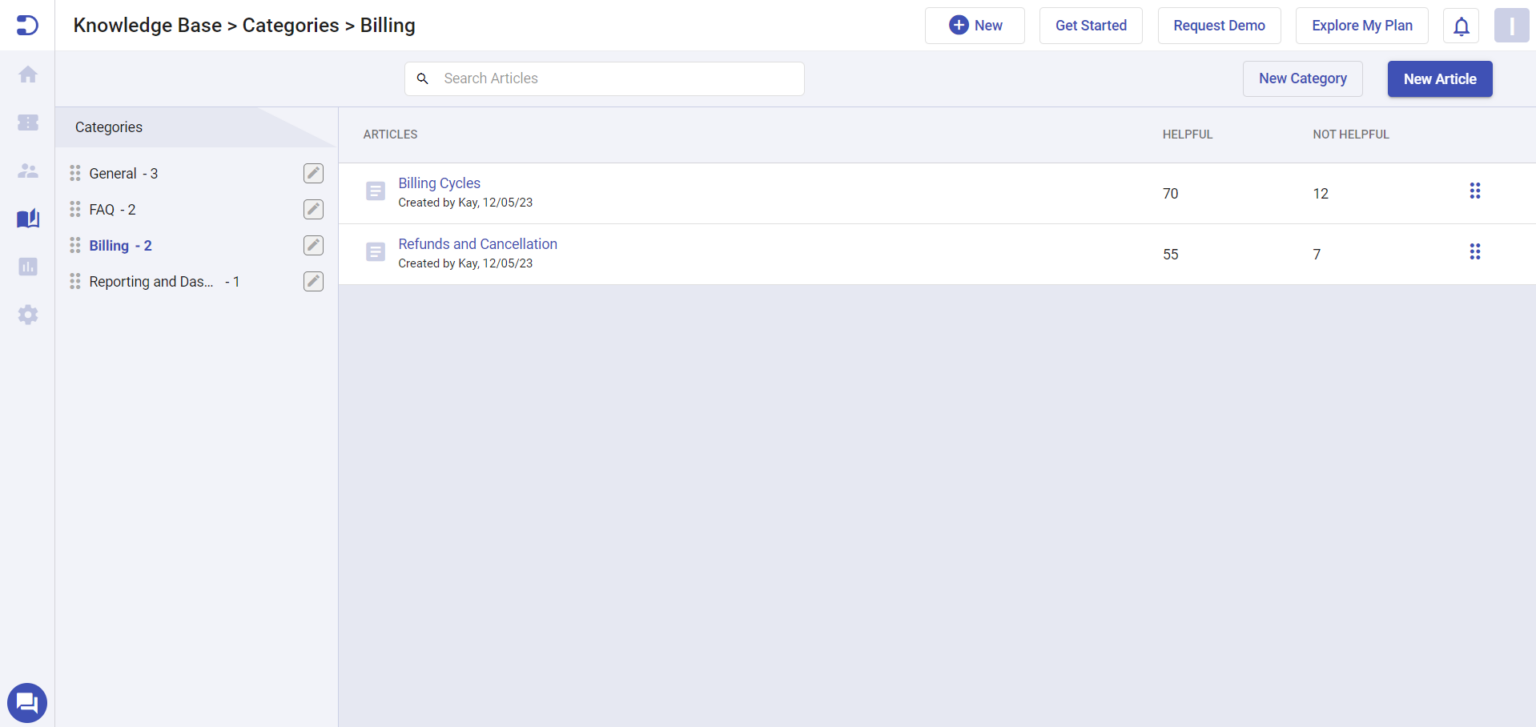Open the contacts section from the sidebar
Viewport: 1536px width, 727px height.
(x=27, y=170)
